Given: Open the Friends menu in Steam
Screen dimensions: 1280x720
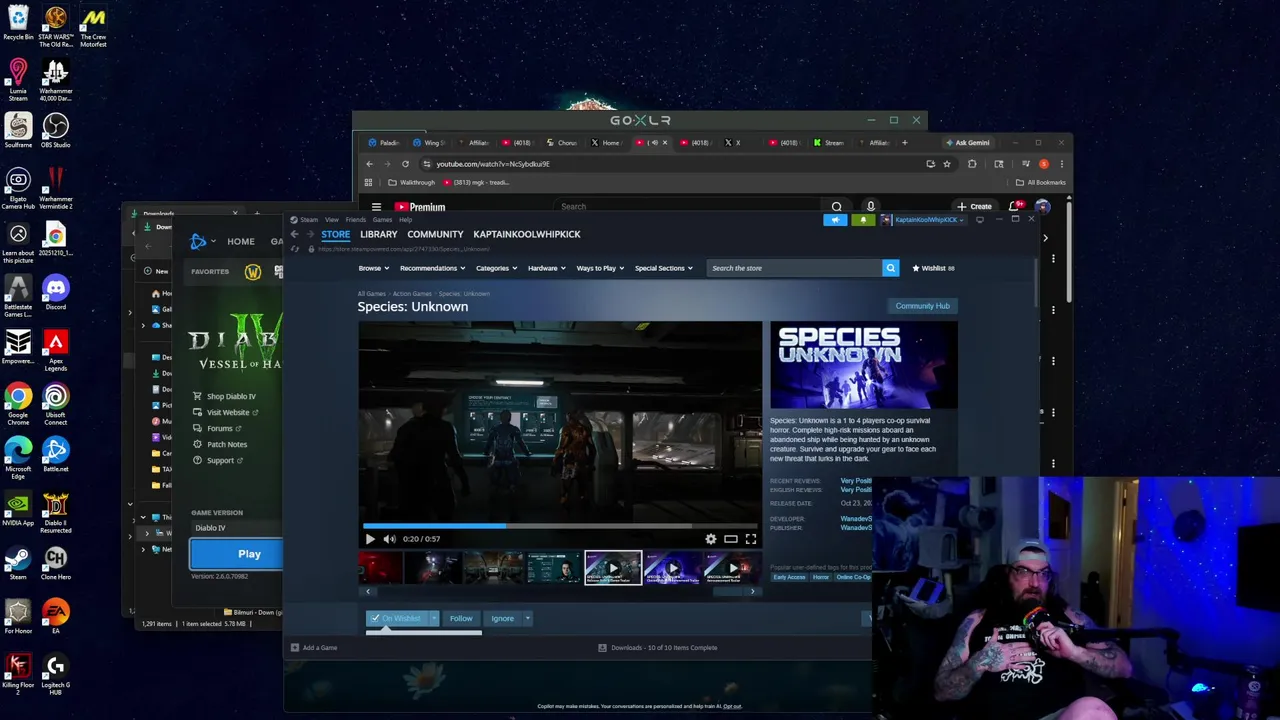Looking at the screenshot, I should 355,220.
